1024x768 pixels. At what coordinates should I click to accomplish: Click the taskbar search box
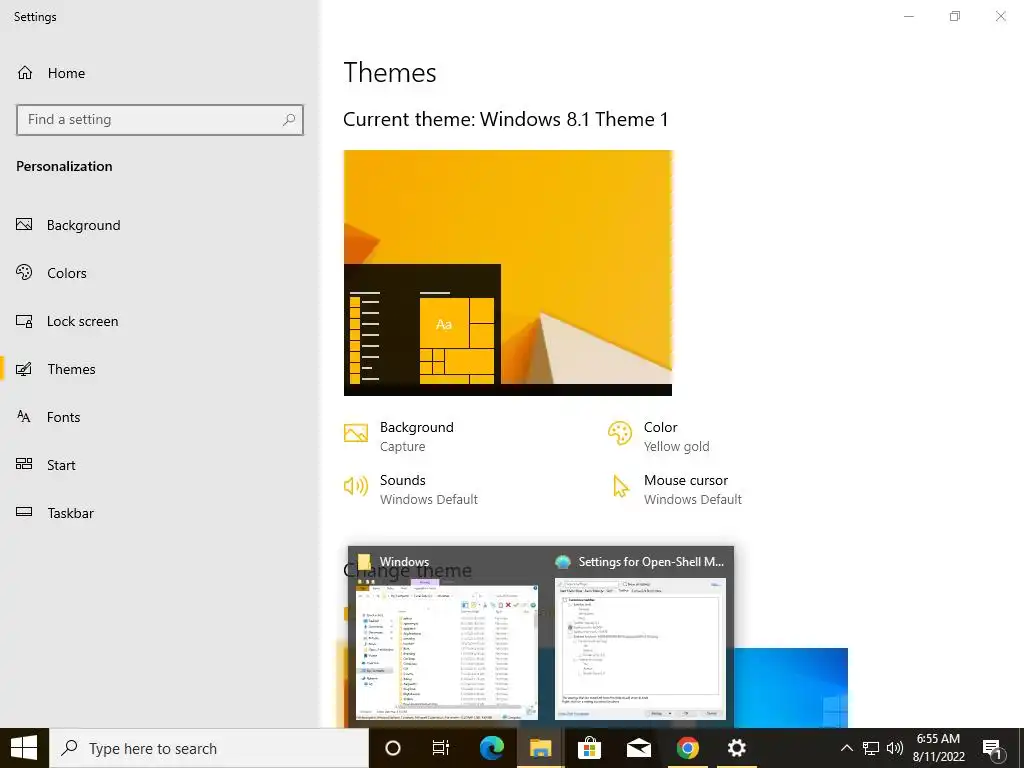(209, 748)
